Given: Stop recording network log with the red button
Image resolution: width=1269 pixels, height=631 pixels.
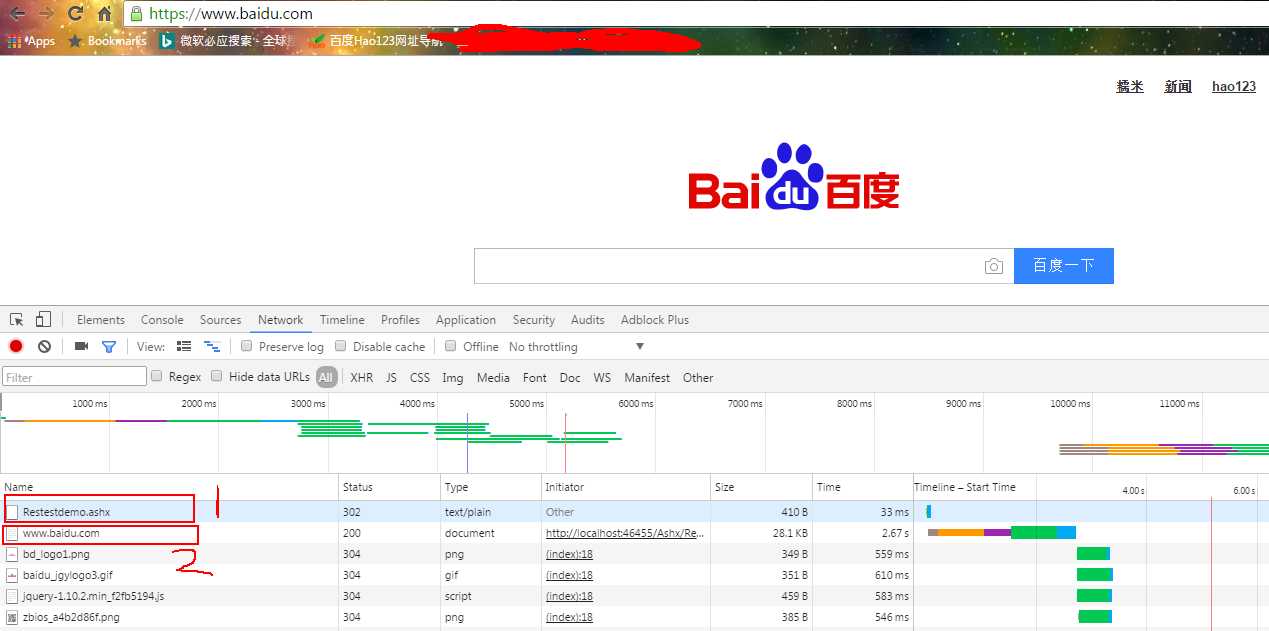Looking at the screenshot, I should pos(16,346).
